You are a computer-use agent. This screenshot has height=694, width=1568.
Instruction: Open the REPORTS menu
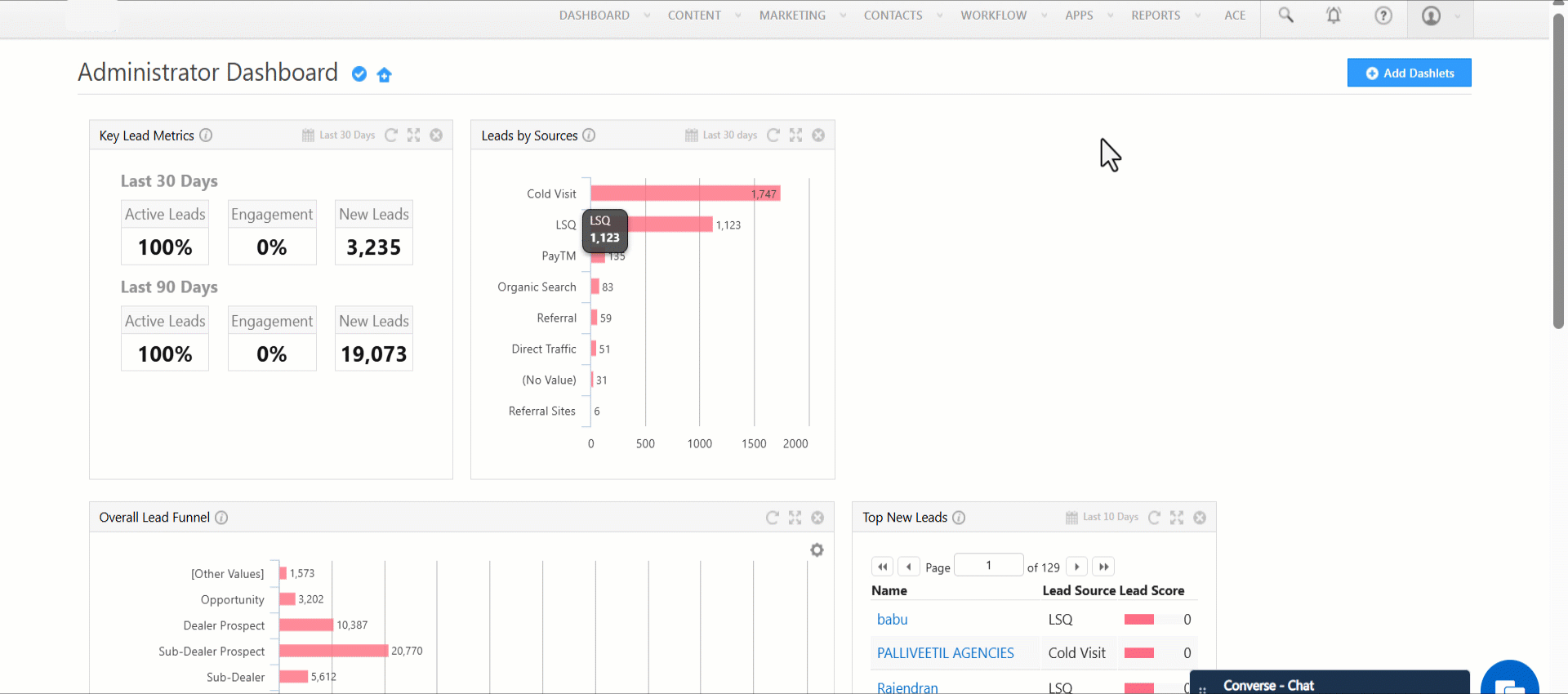(1156, 16)
